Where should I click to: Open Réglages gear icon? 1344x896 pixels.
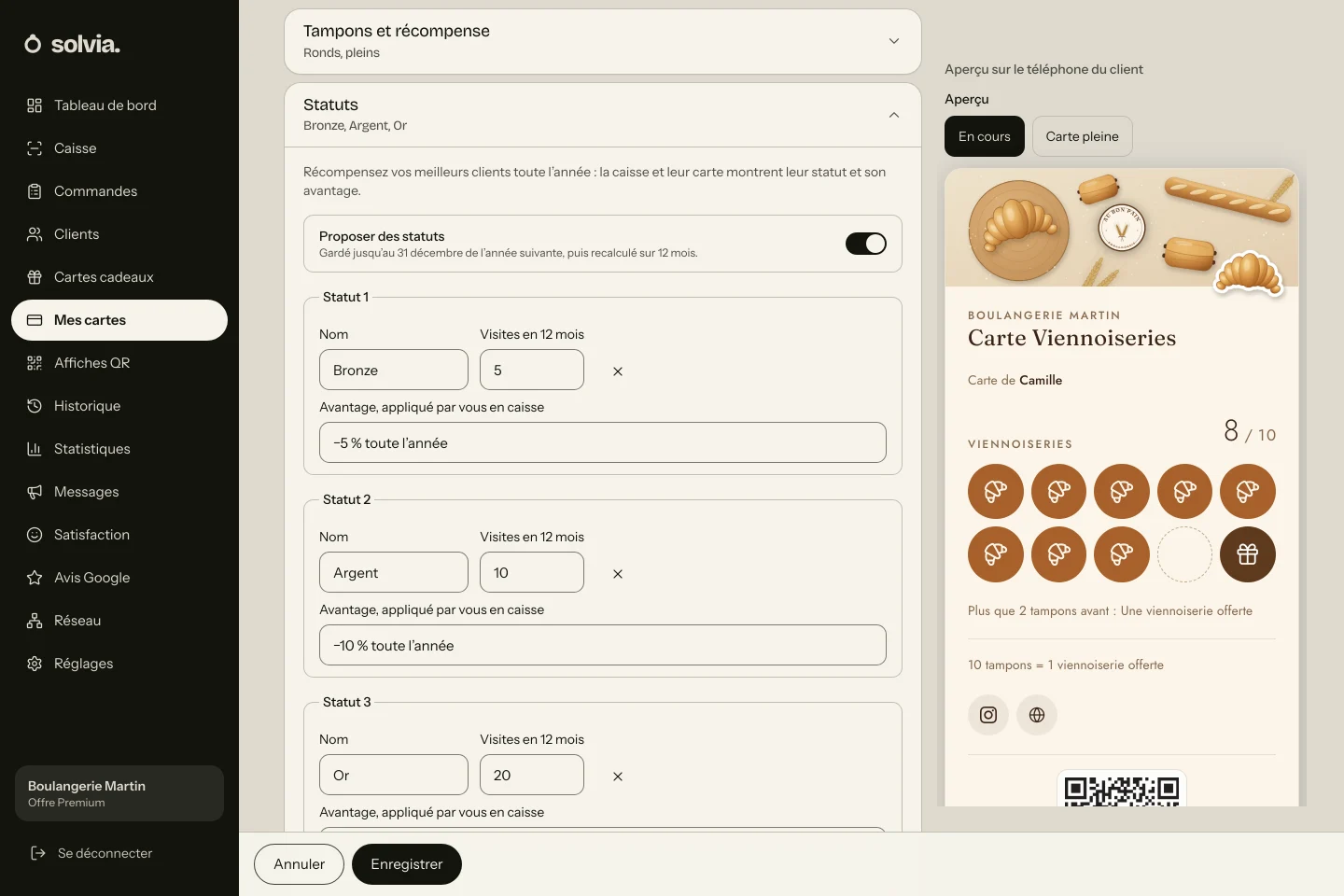[x=35, y=664]
